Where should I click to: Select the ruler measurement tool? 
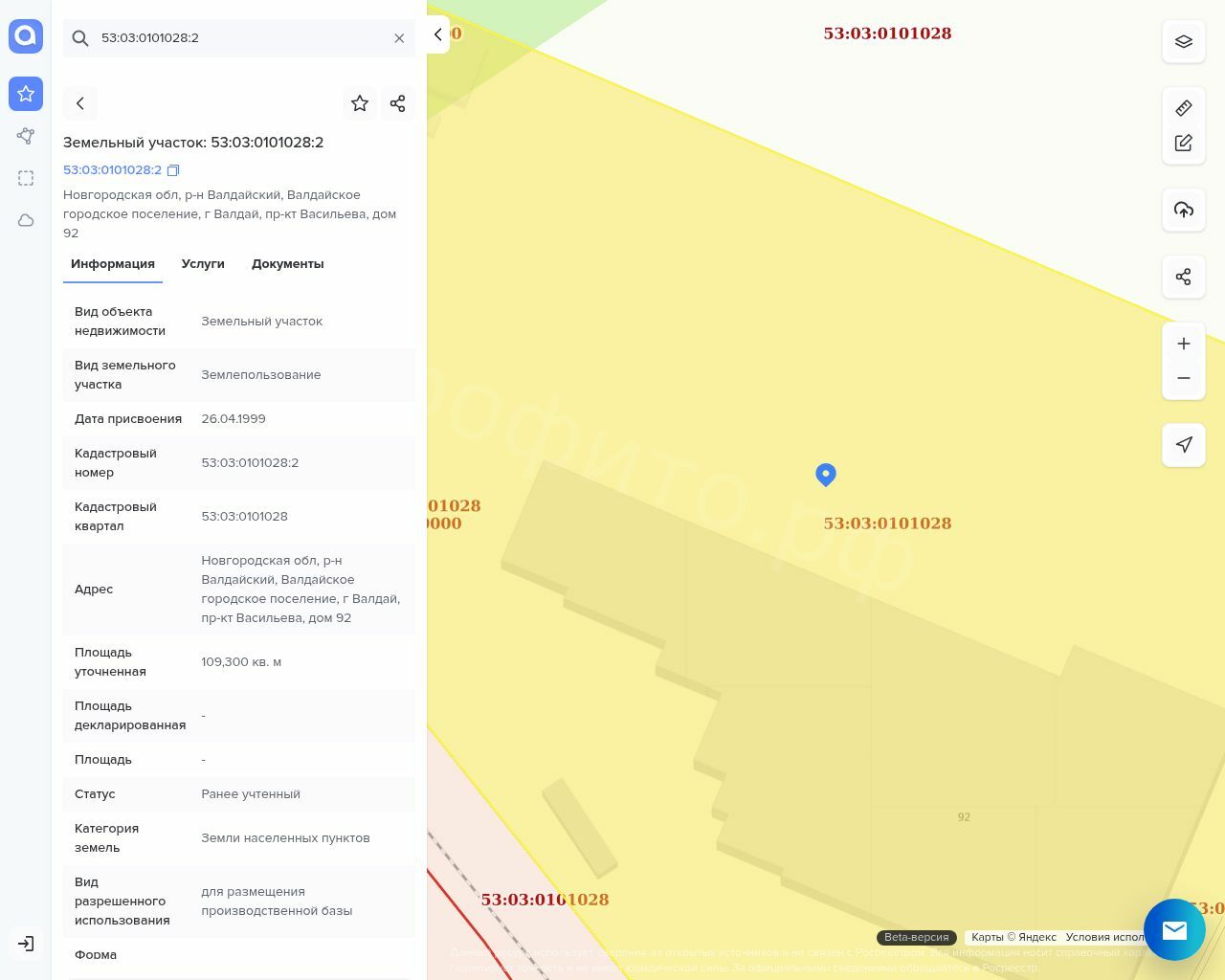click(1183, 108)
